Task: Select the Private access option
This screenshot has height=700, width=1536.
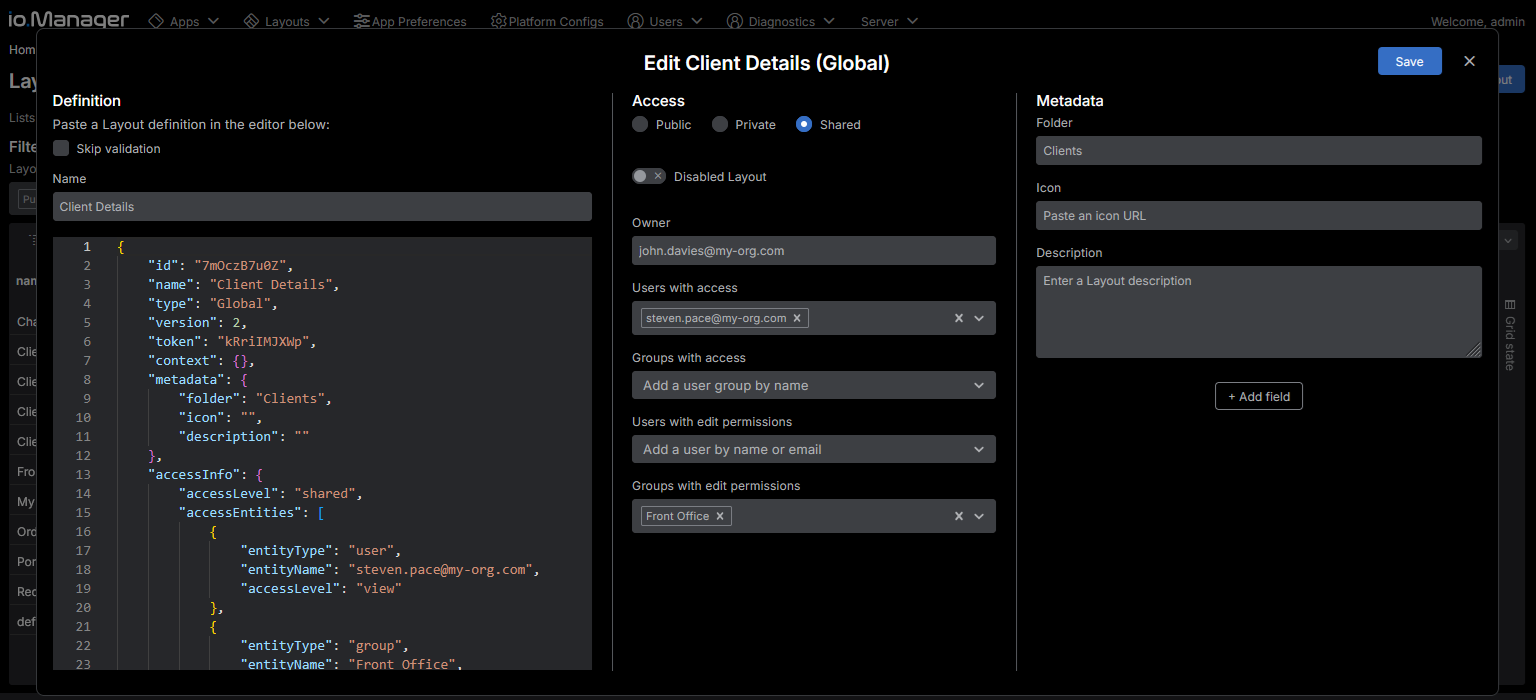Action: (720, 124)
